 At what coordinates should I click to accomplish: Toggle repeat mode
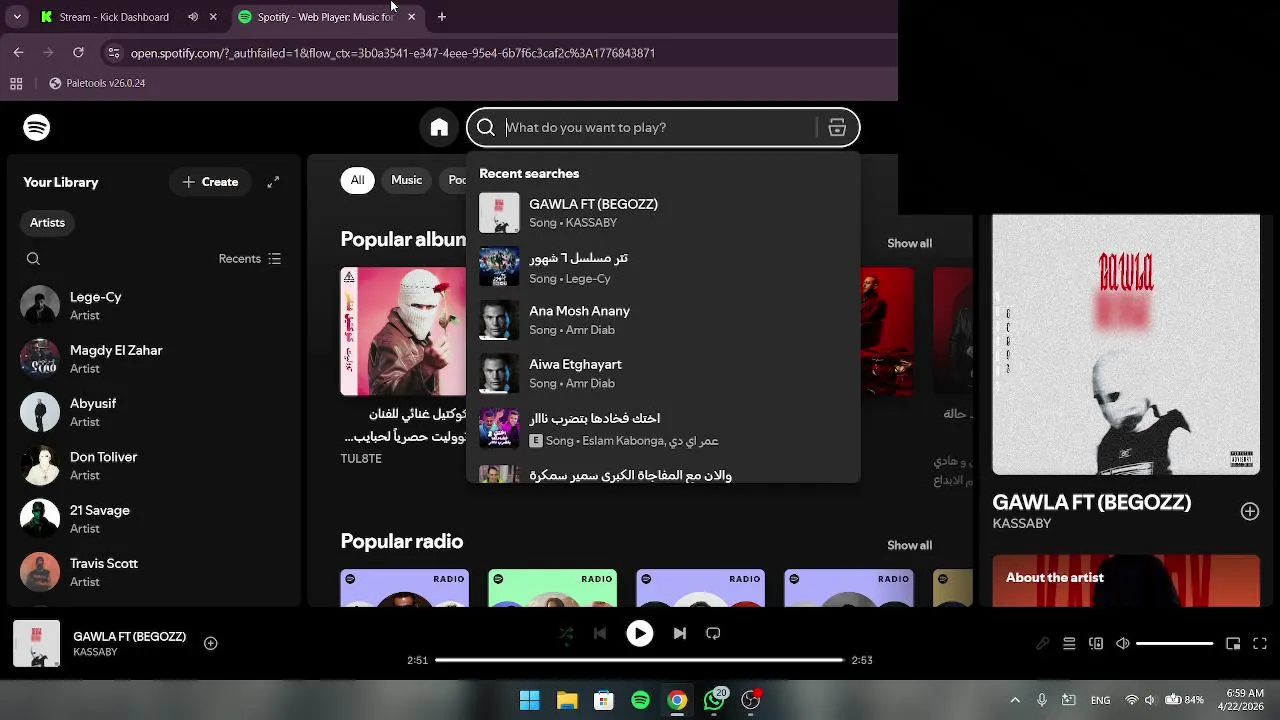click(x=713, y=633)
